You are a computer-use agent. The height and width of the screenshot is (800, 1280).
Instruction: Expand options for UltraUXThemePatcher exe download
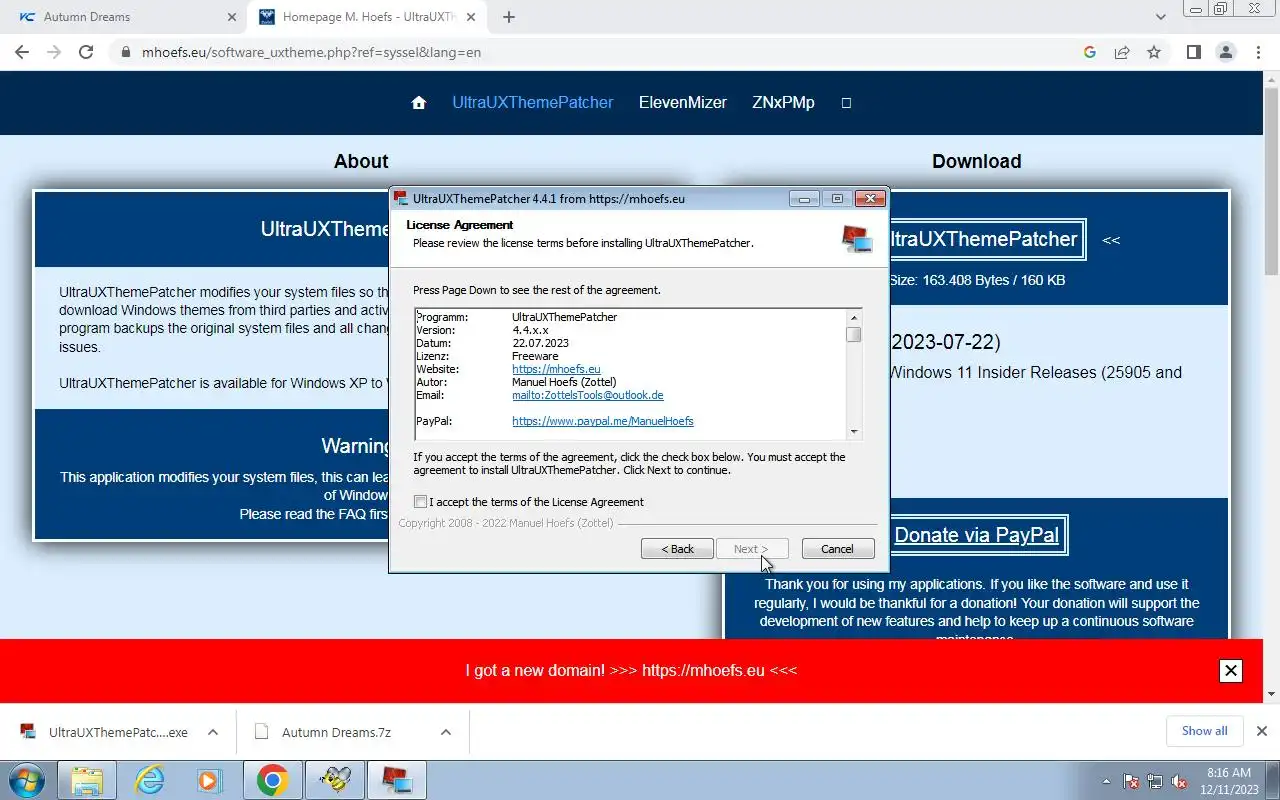click(213, 732)
